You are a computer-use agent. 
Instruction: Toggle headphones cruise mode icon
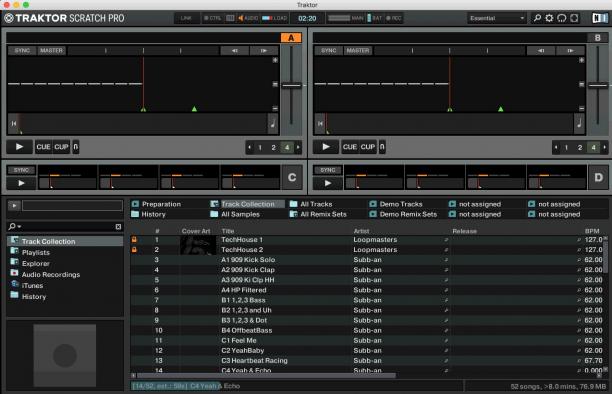click(562, 18)
